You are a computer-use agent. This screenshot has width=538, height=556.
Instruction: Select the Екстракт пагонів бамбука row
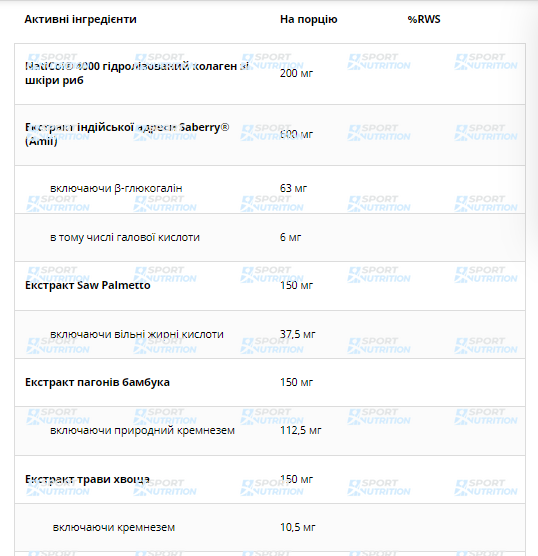[x=270, y=383]
